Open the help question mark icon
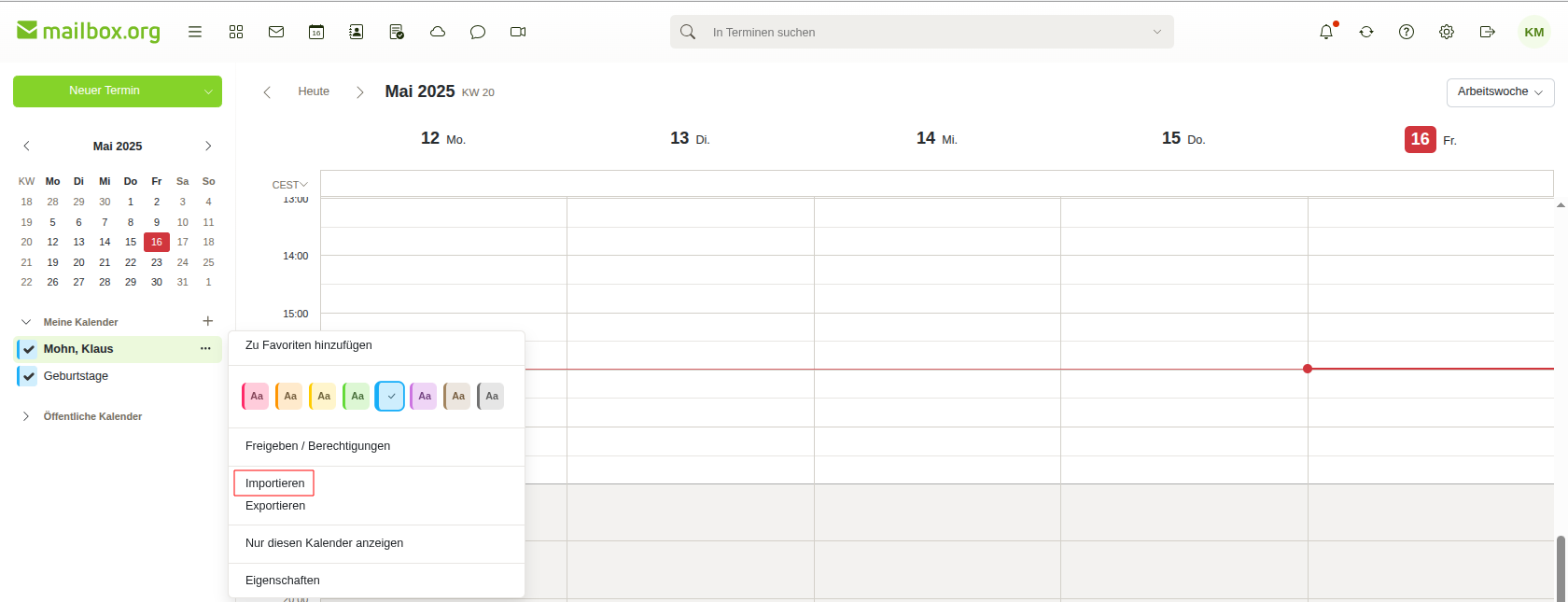This screenshot has width=1568, height=602. [1407, 32]
